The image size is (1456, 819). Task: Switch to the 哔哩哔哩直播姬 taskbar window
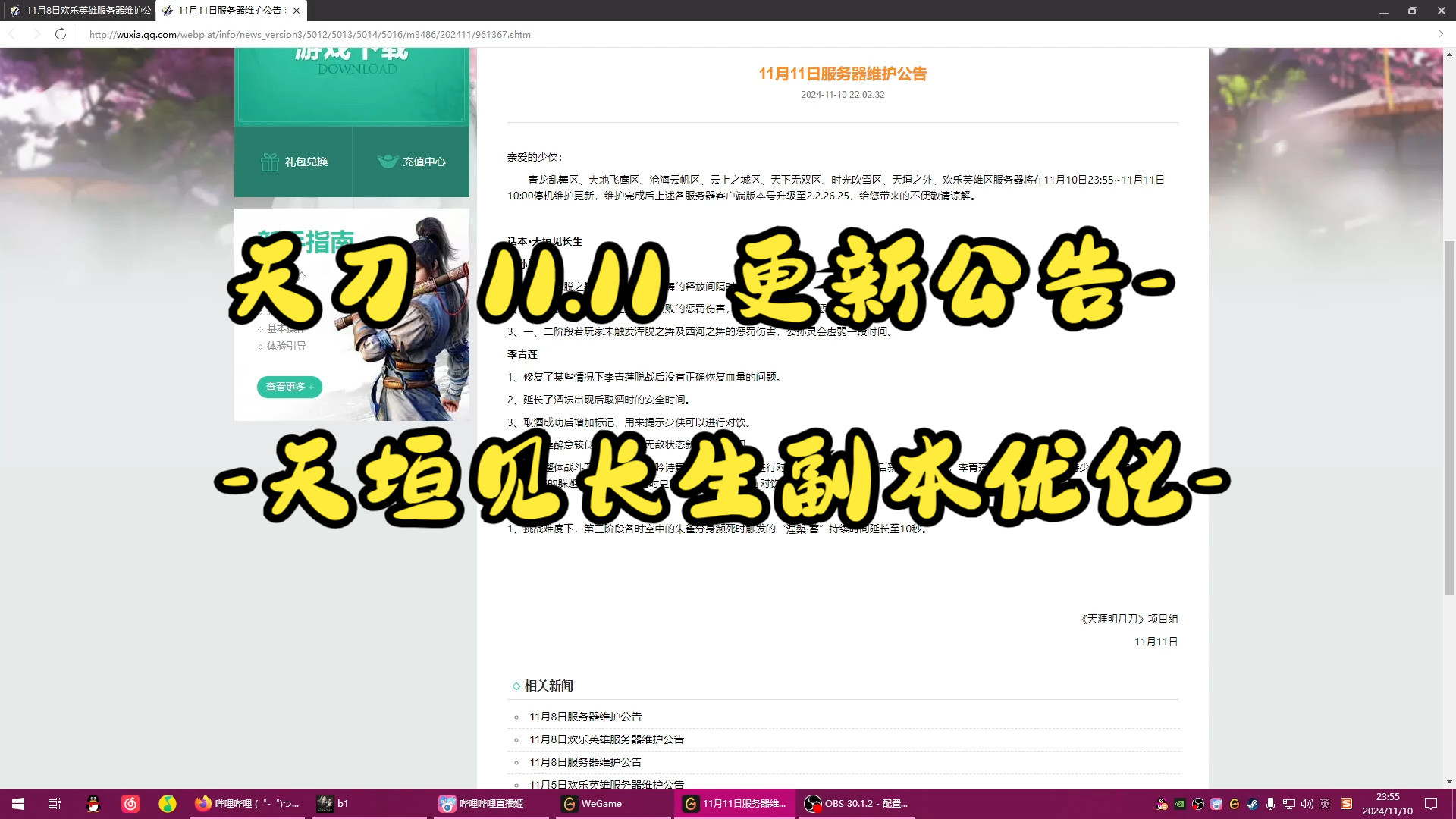pyautogui.click(x=491, y=804)
